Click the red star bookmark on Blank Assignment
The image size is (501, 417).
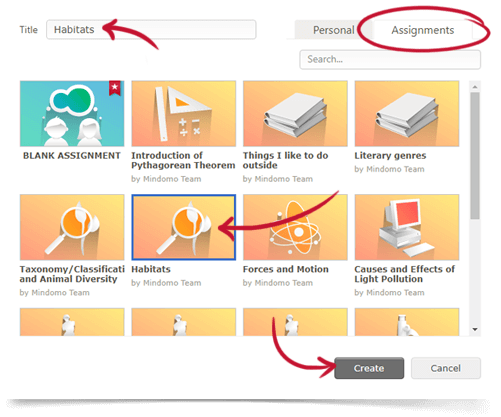coord(115,88)
